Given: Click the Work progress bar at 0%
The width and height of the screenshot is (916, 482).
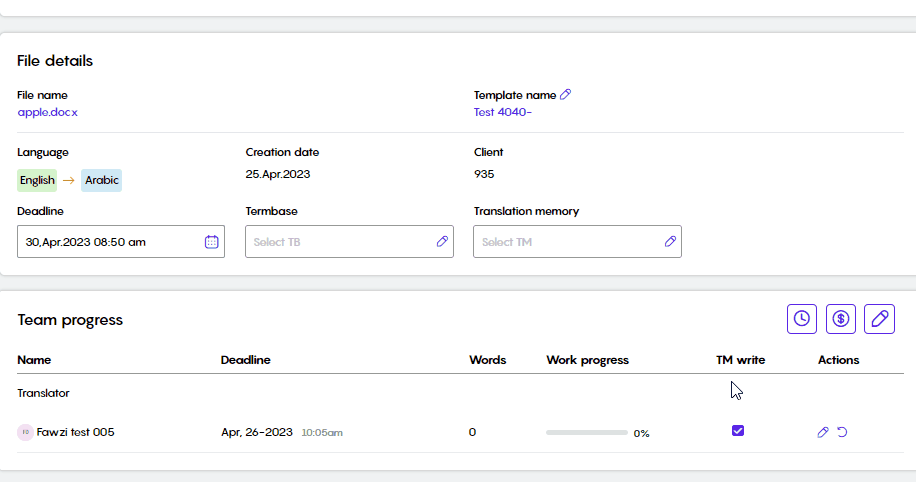Looking at the screenshot, I should point(587,432).
